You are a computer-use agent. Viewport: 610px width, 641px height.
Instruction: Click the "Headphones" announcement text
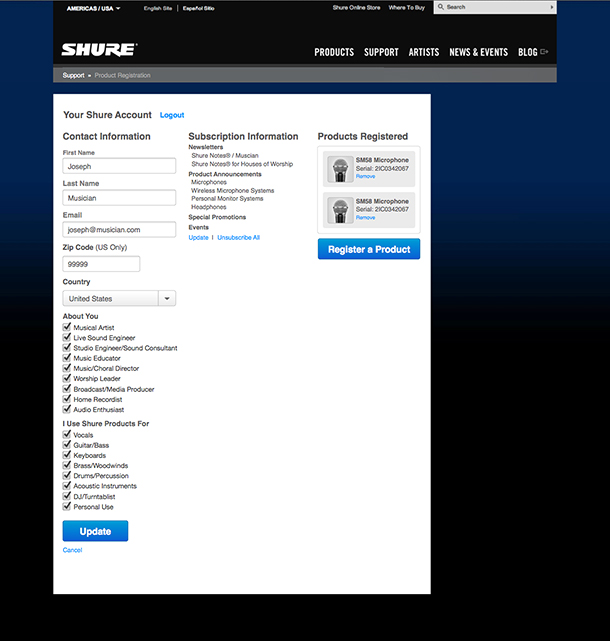(x=209, y=207)
